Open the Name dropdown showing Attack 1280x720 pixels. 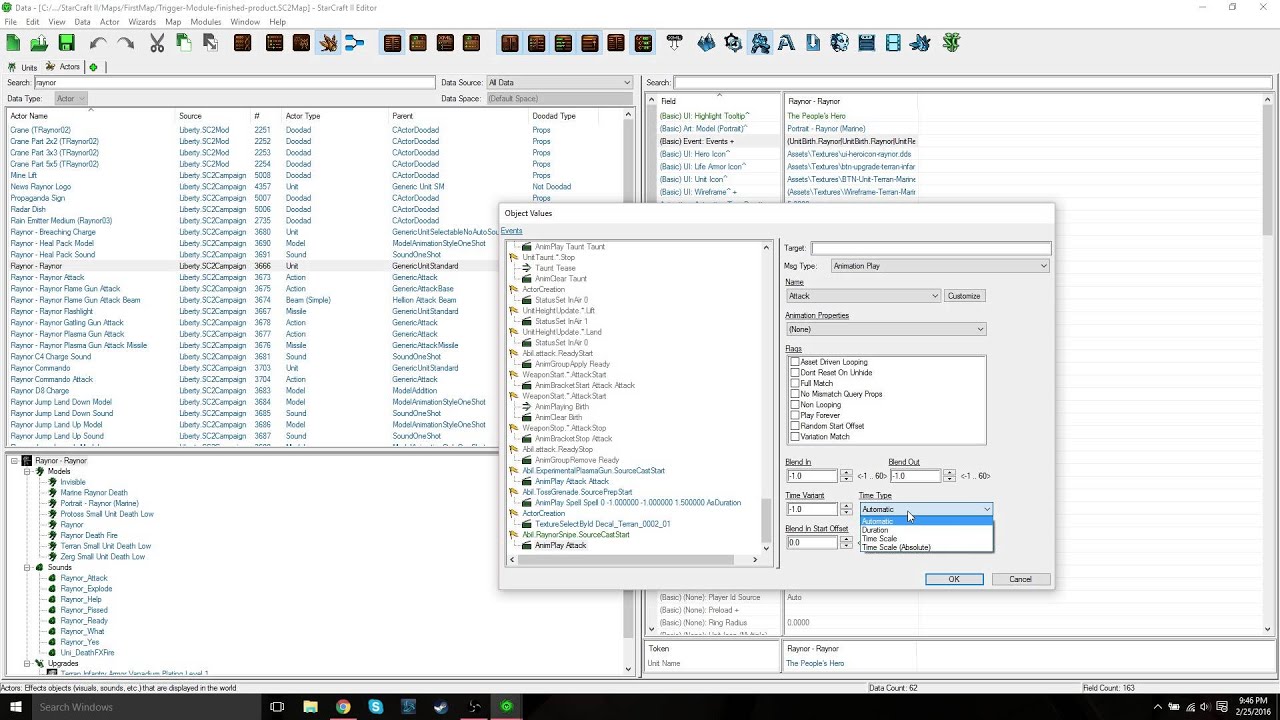point(863,296)
